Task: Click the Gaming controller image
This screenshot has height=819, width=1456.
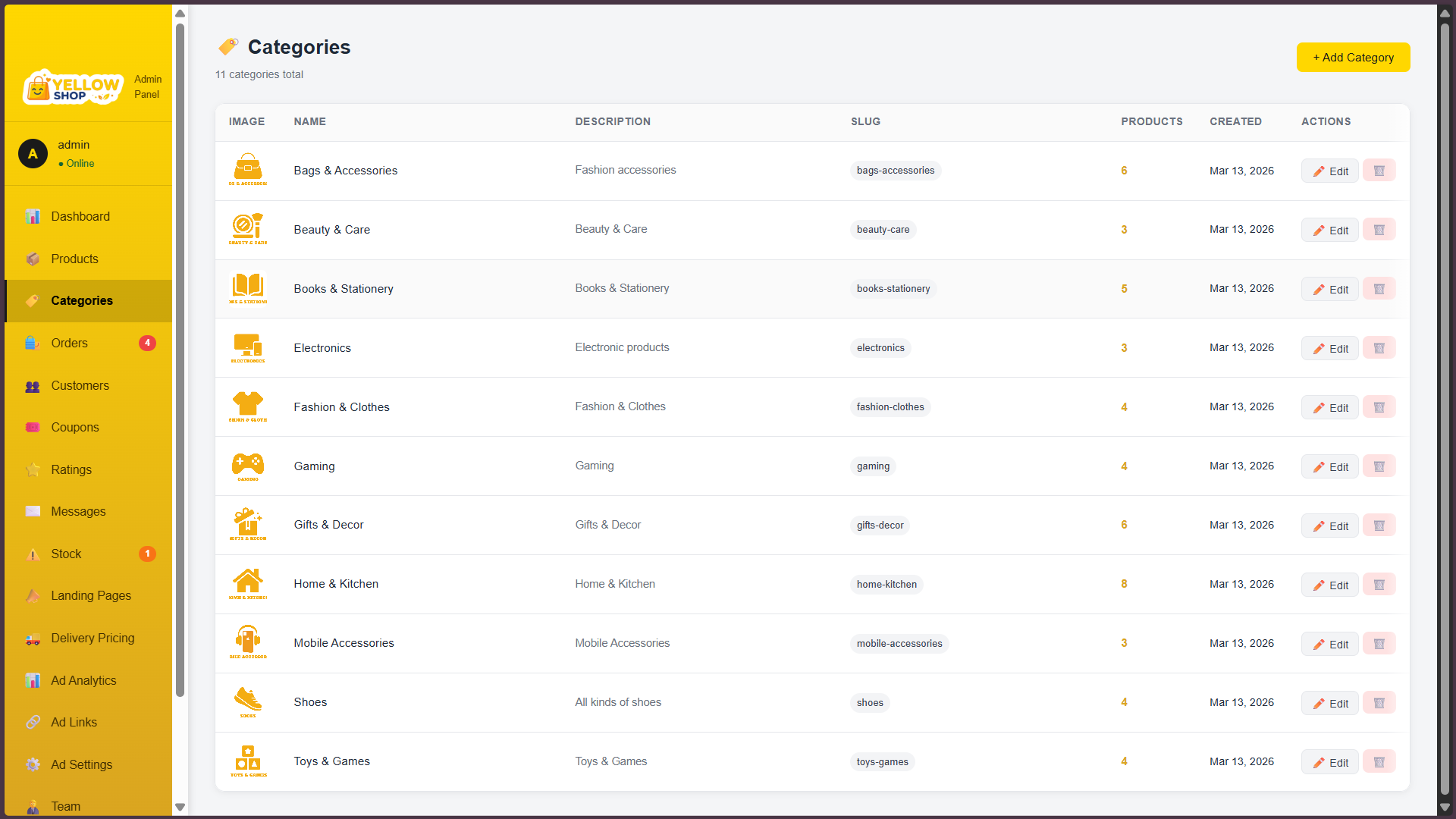Action: click(248, 466)
